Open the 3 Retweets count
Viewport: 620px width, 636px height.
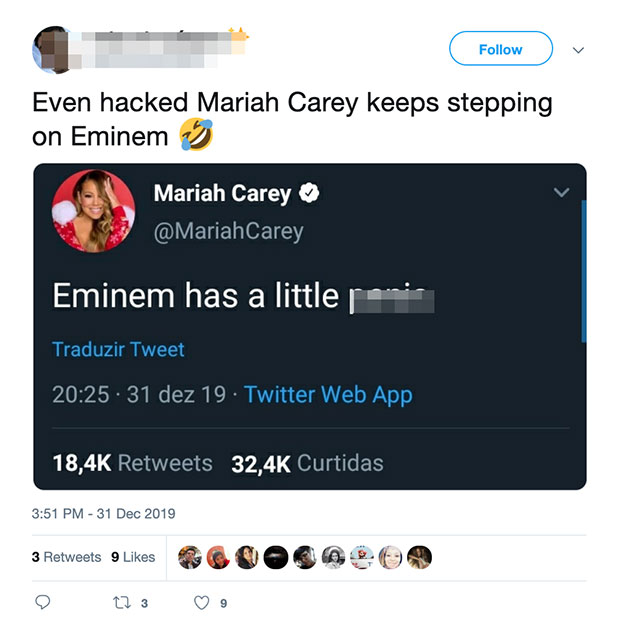point(66,557)
